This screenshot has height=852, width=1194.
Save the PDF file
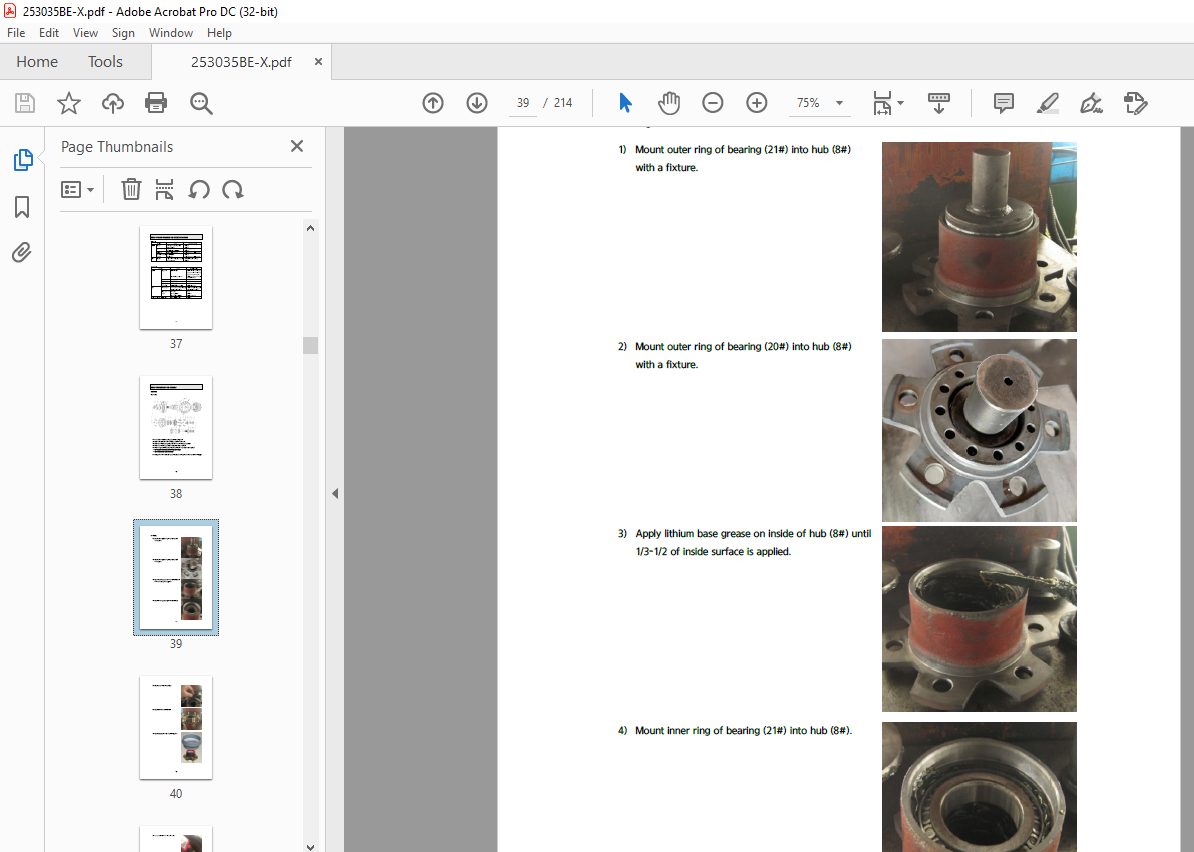point(25,103)
